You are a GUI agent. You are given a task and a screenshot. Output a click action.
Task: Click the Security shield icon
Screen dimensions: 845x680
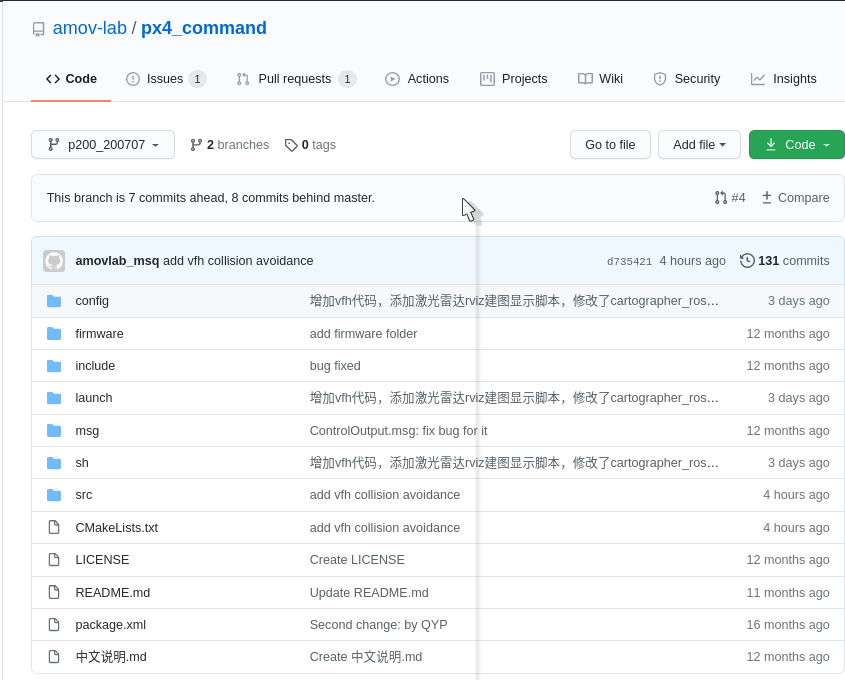point(660,79)
